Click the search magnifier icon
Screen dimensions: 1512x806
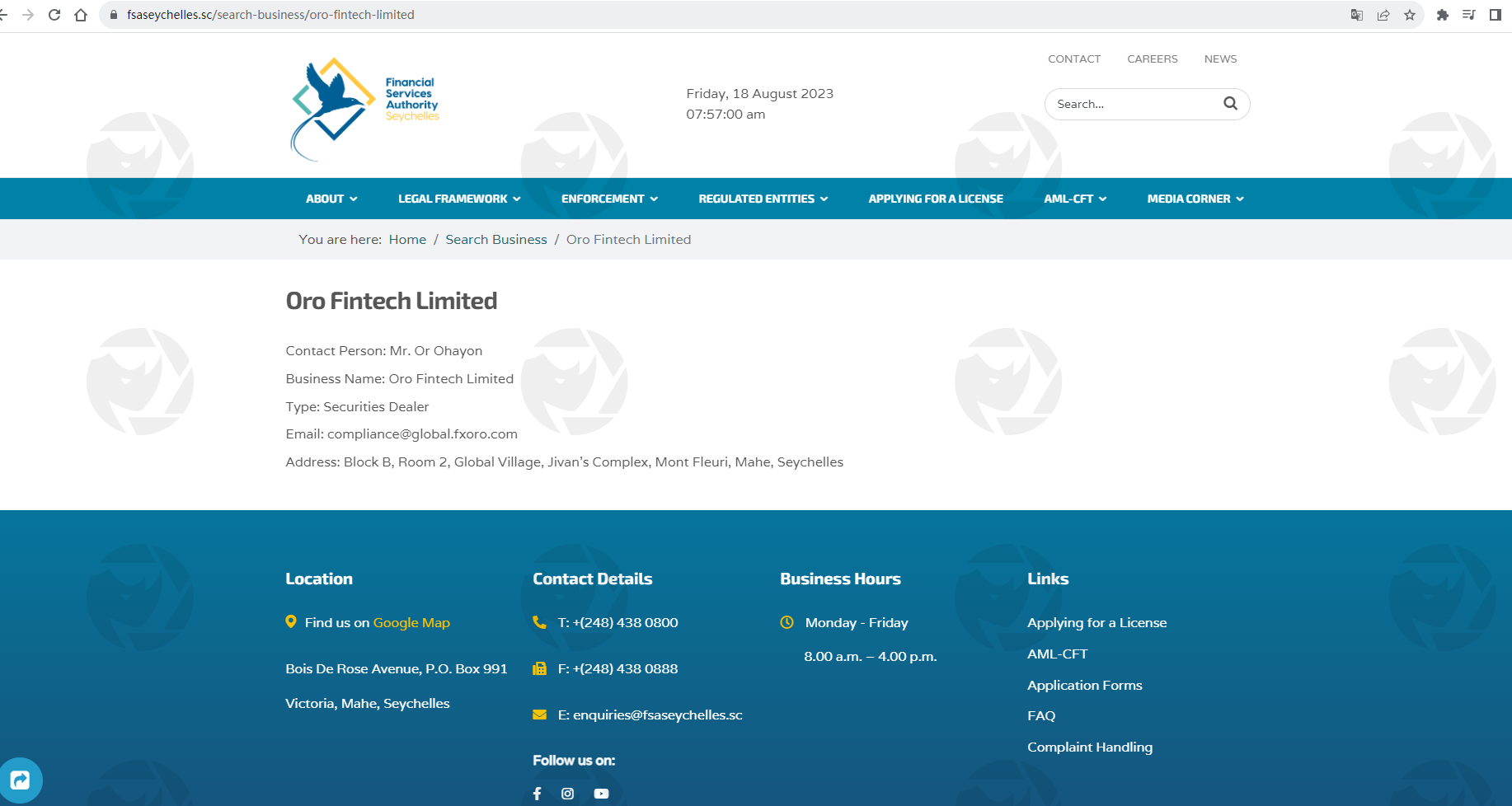click(x=1230, y=104)
